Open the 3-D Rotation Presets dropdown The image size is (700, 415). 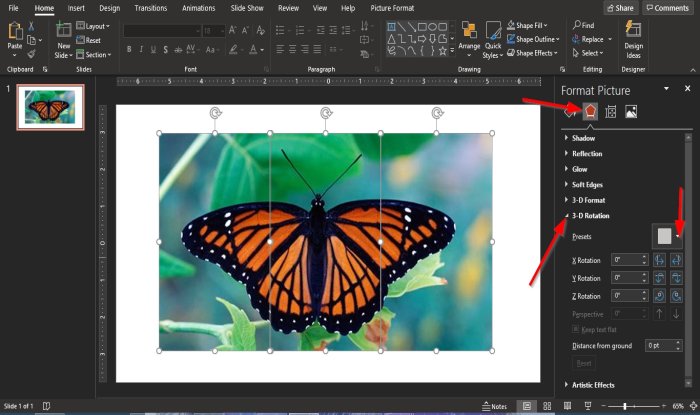pos(665,236)
